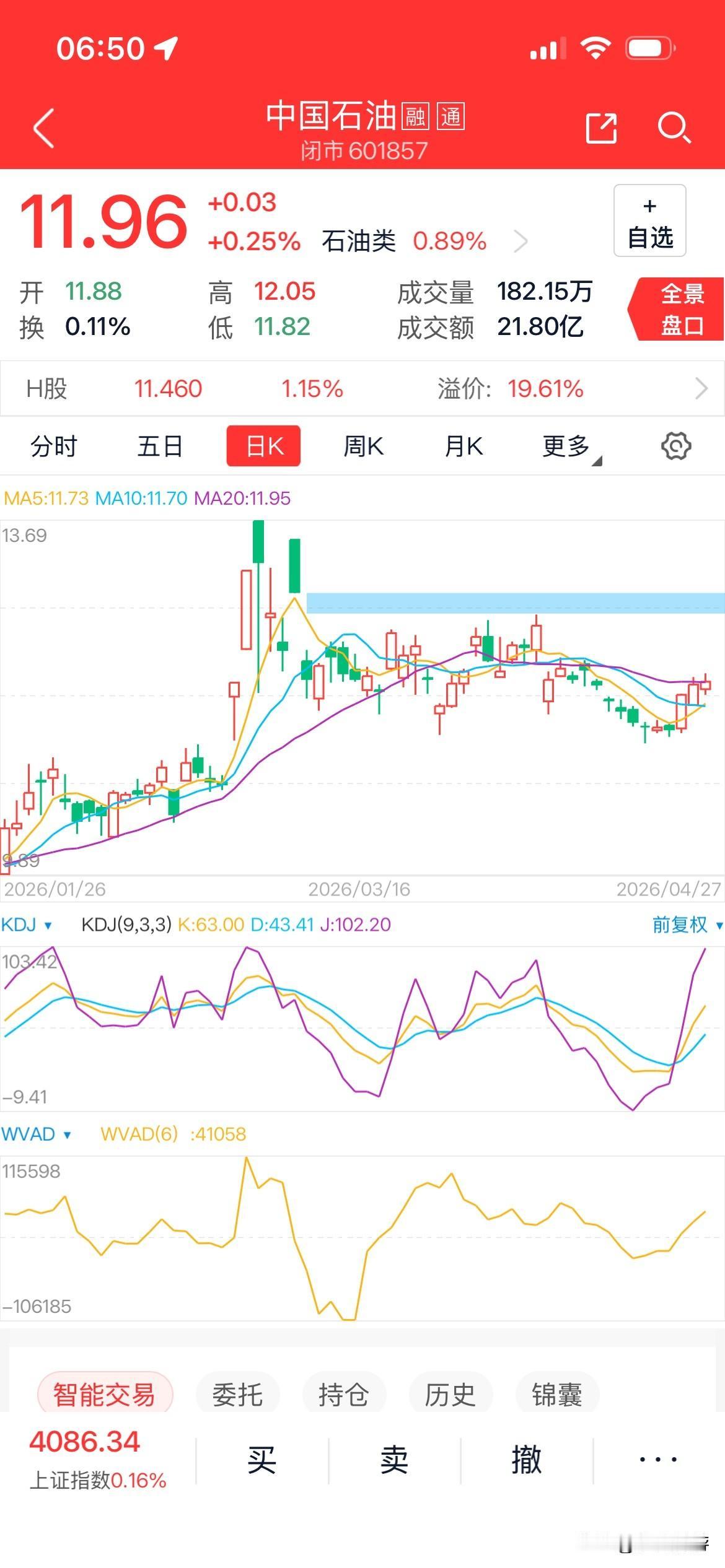Tap the back arrow icon
This screenshot has height=1568, width=725.
click(x=44, y=128)
